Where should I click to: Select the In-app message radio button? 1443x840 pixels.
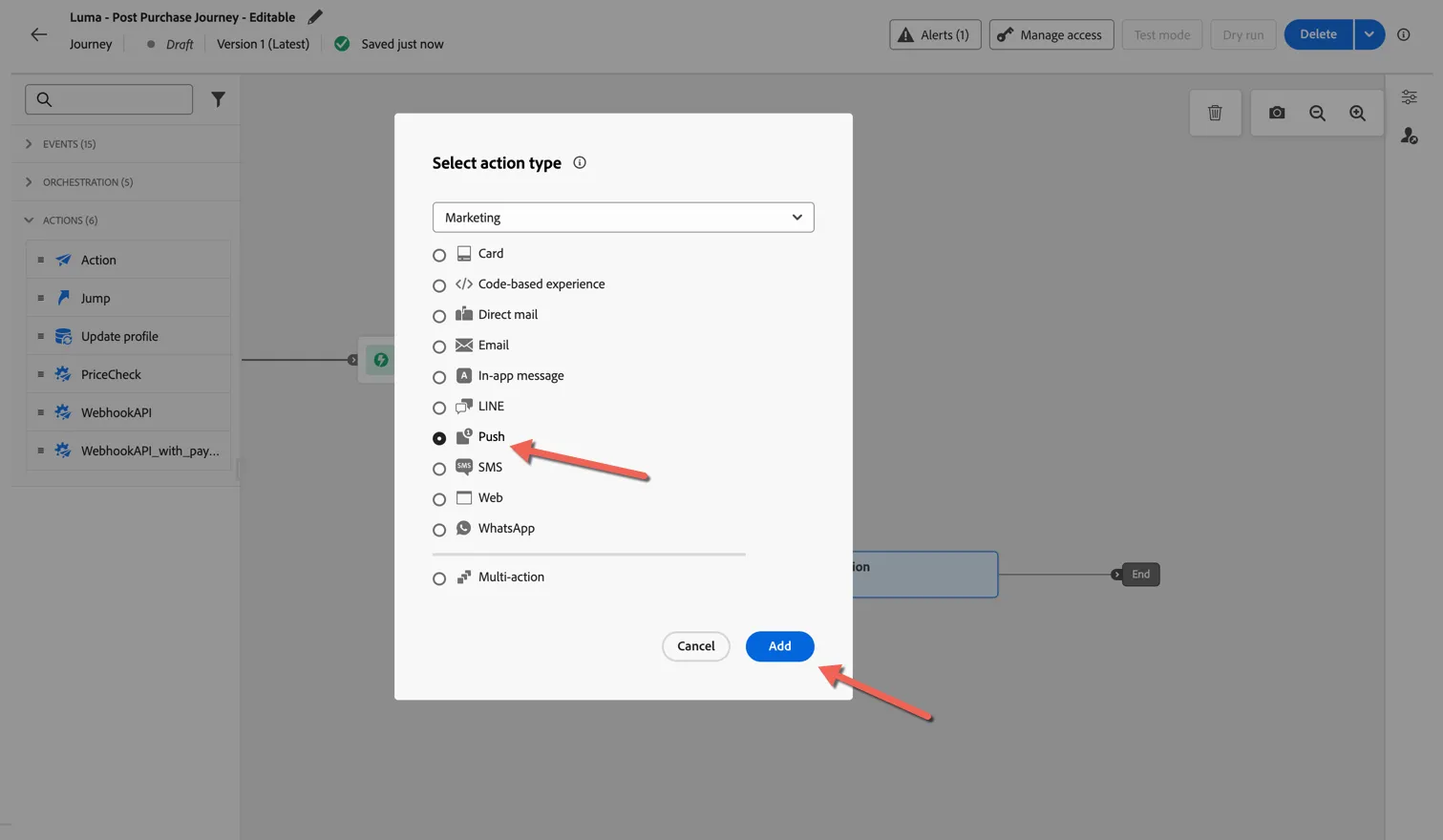point(439,377)
